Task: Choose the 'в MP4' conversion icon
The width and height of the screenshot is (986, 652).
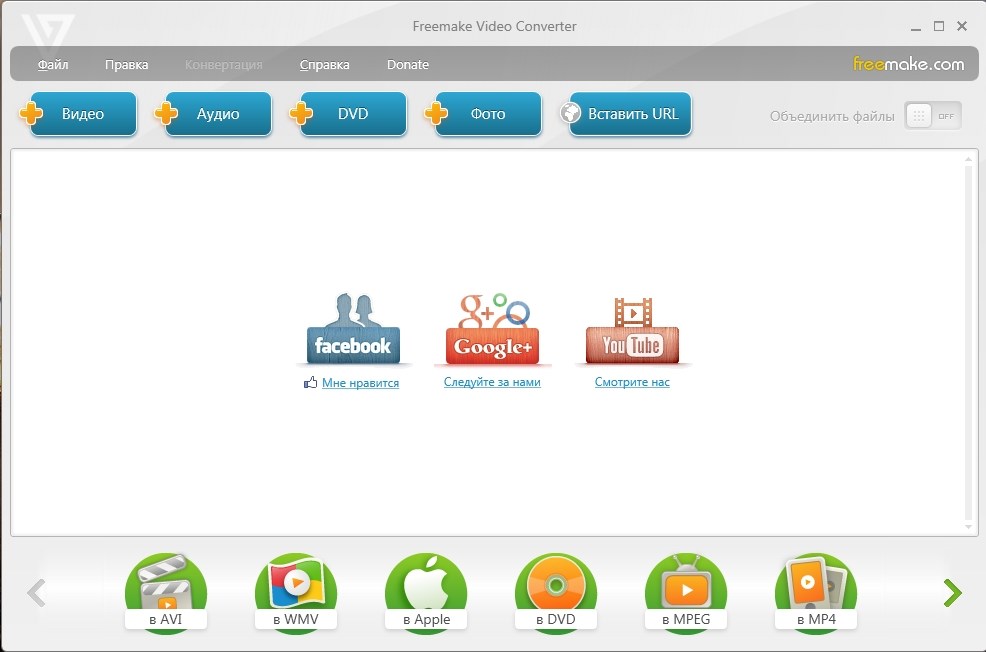Action: coord(816,591)
